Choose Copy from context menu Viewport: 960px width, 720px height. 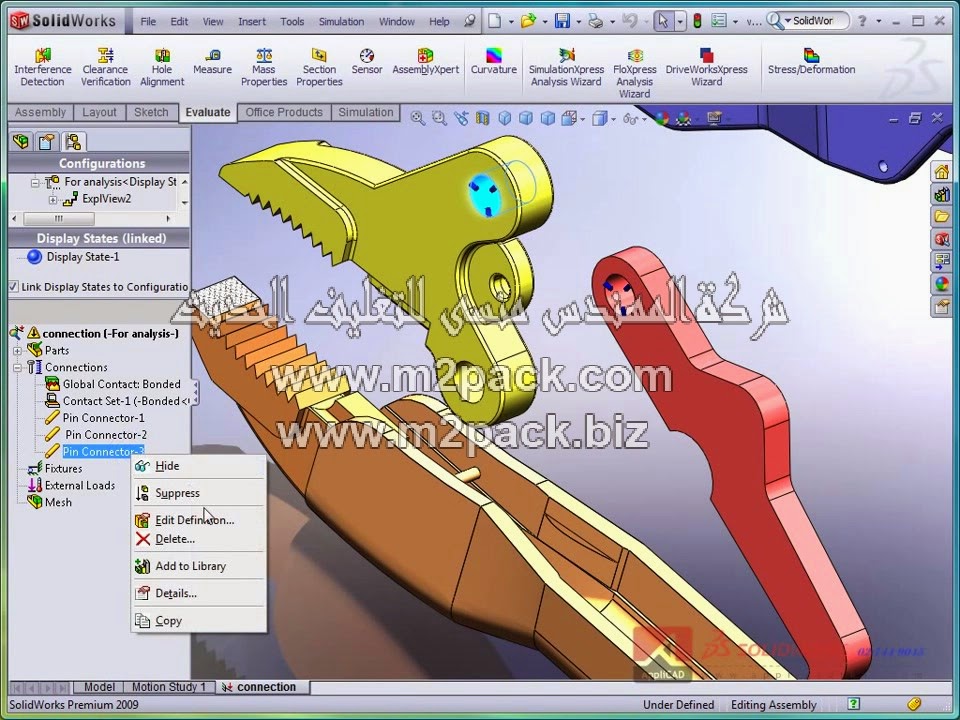pos(199,620)
